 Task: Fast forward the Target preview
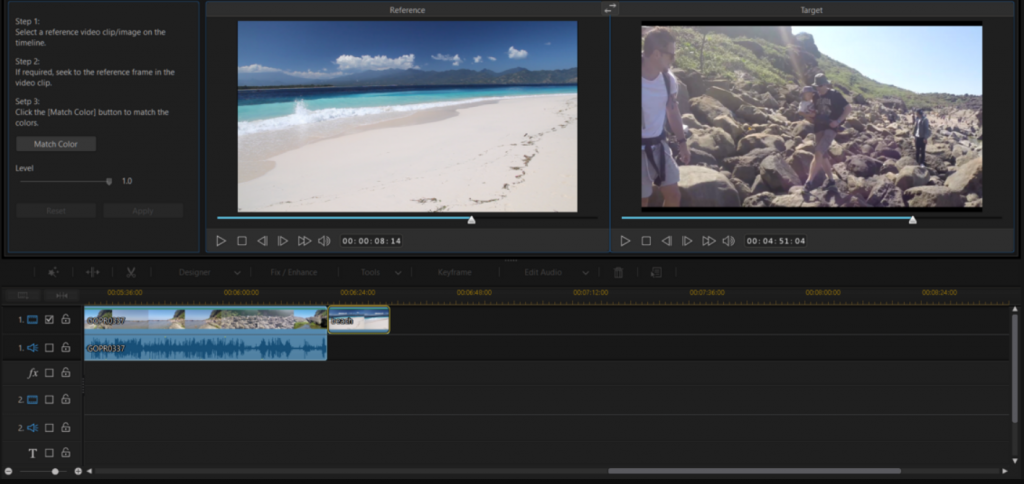tap(708, 241)
